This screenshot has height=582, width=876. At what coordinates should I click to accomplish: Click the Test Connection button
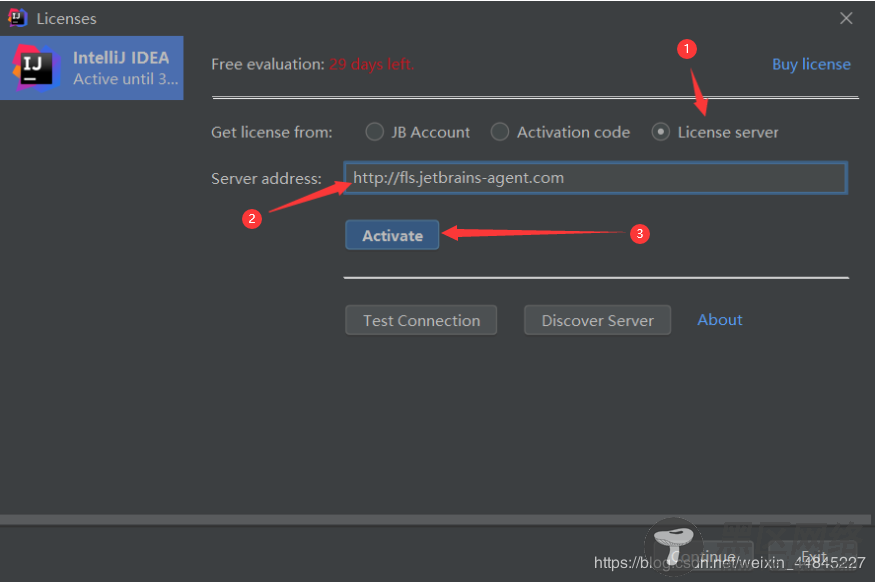click(x=421, y=320)
